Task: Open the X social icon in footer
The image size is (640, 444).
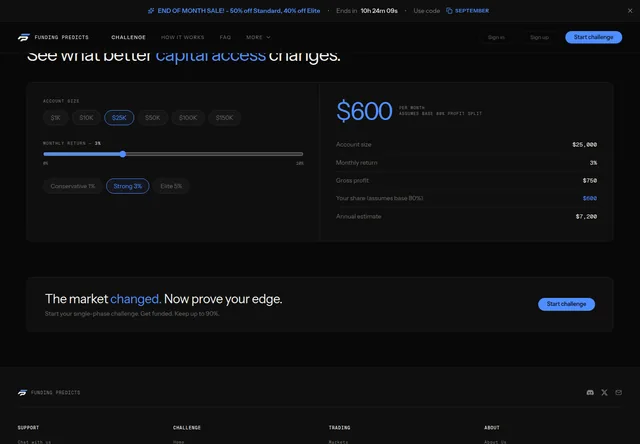Action: (x=604, y=392)
